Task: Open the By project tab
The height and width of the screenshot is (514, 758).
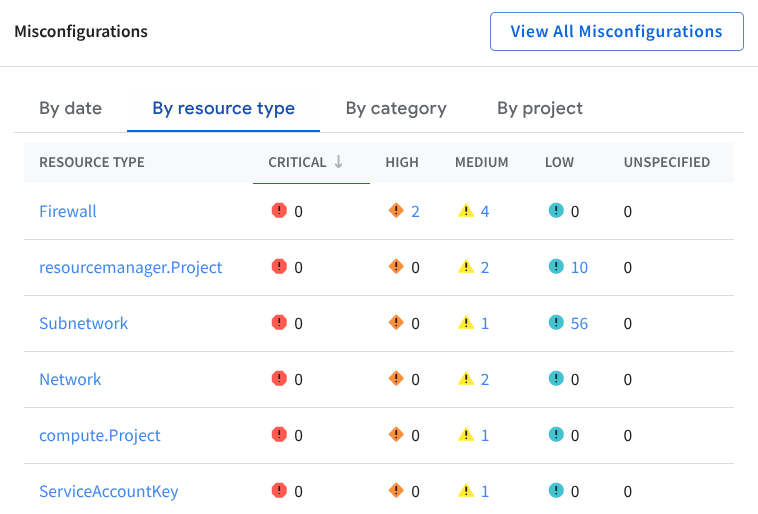Action: 540,108
